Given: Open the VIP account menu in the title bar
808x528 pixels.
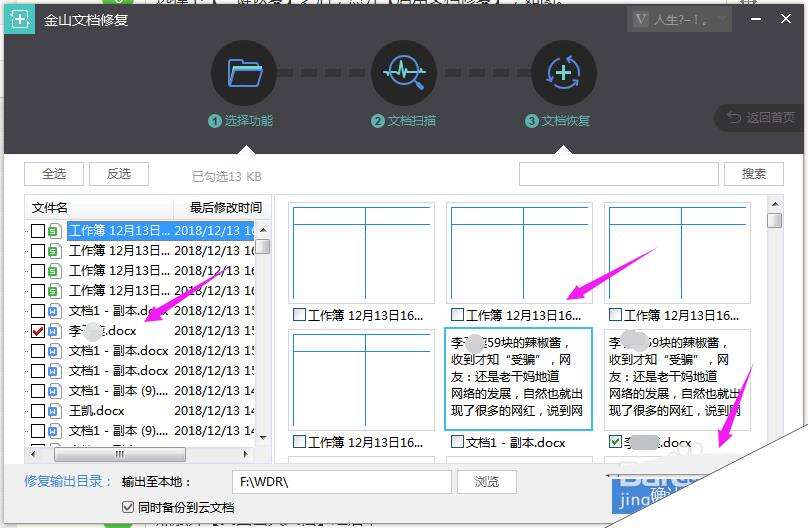Looking at the screenshot, I should [679, 20].
